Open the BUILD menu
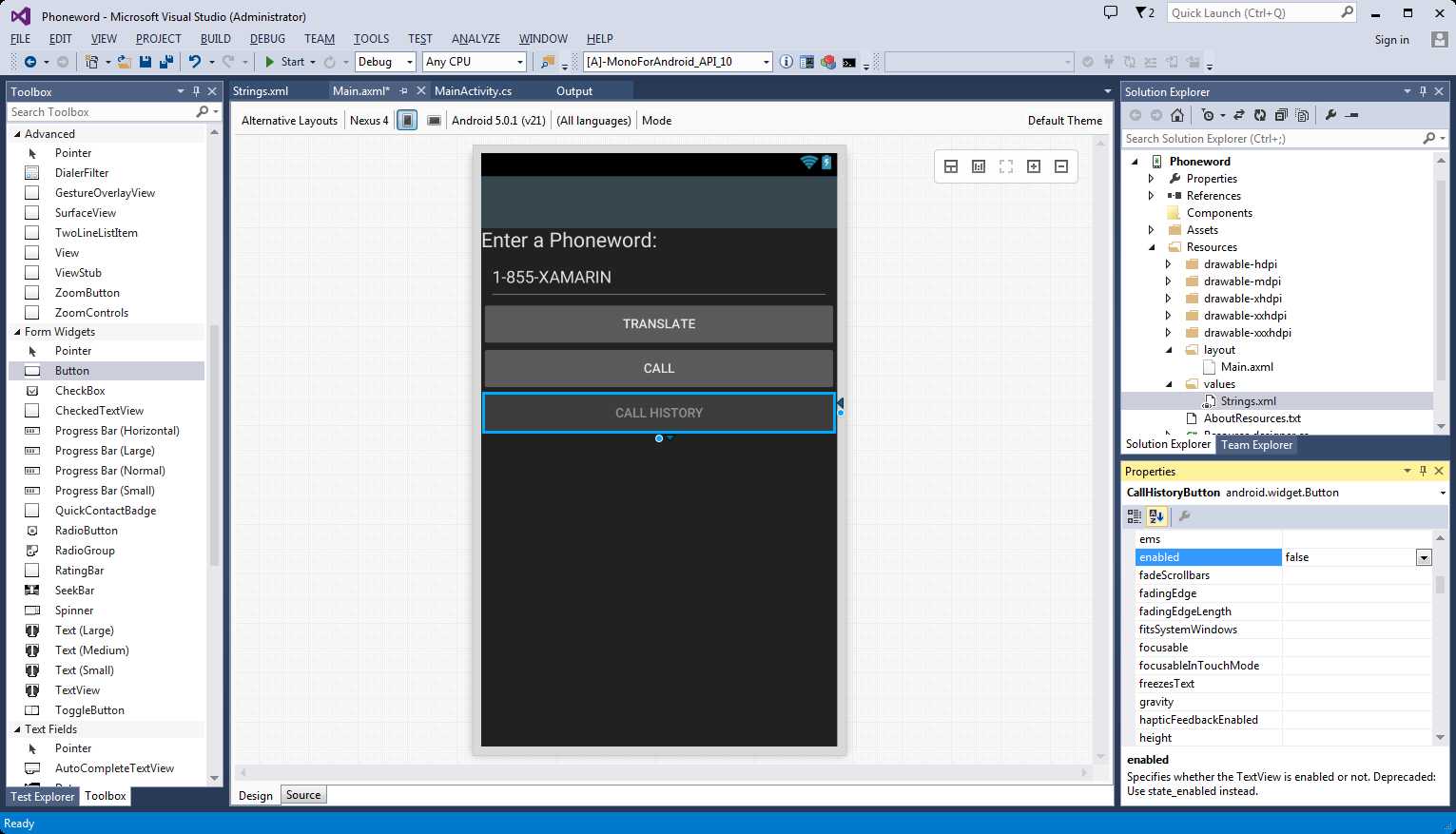 [216, 39]
